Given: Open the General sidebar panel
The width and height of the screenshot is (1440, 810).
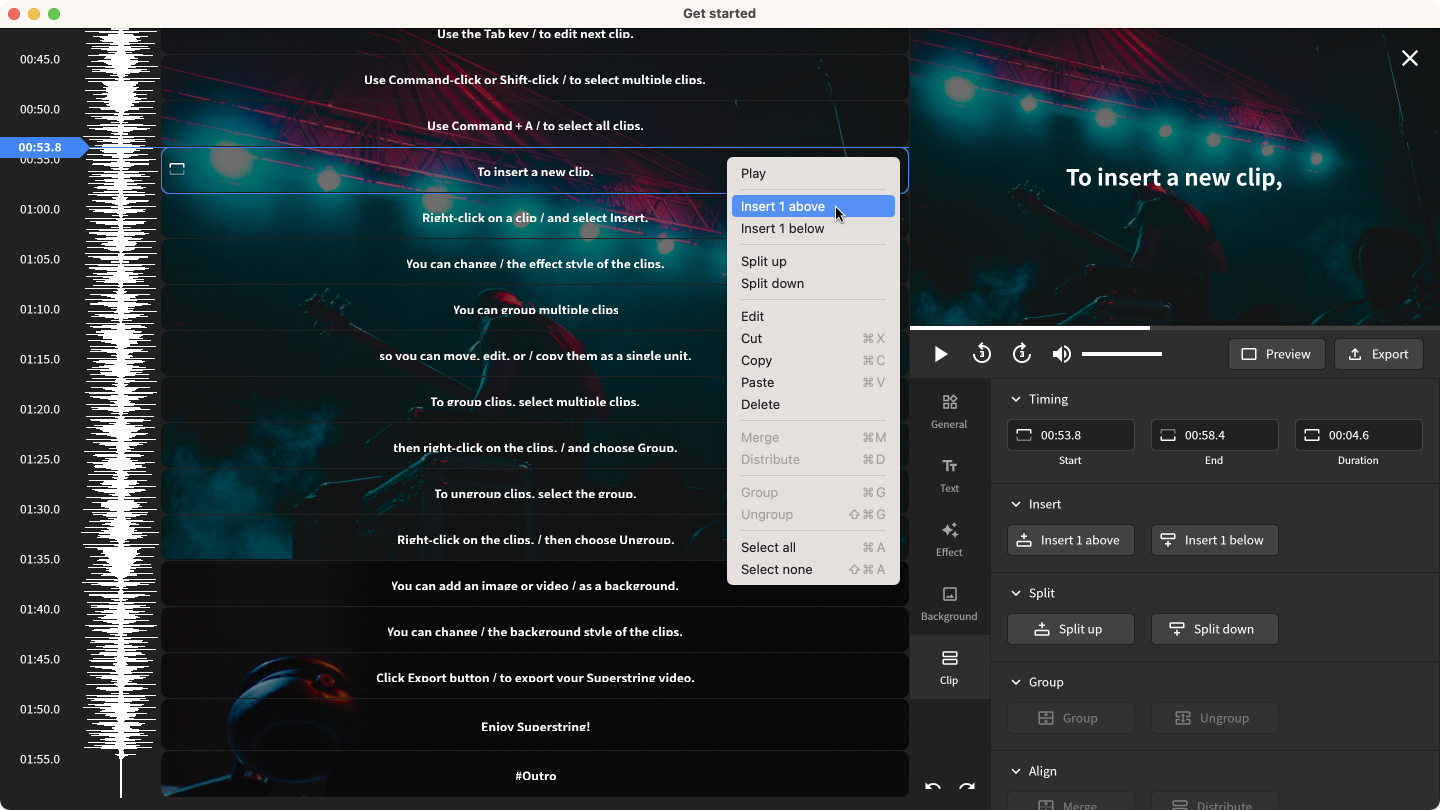Looking at the screenshot, I should [949, 410].
